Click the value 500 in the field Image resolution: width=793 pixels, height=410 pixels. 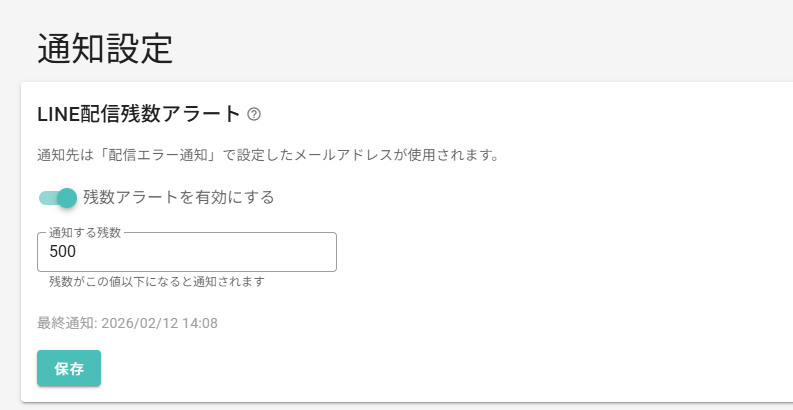tap(63, 252)
